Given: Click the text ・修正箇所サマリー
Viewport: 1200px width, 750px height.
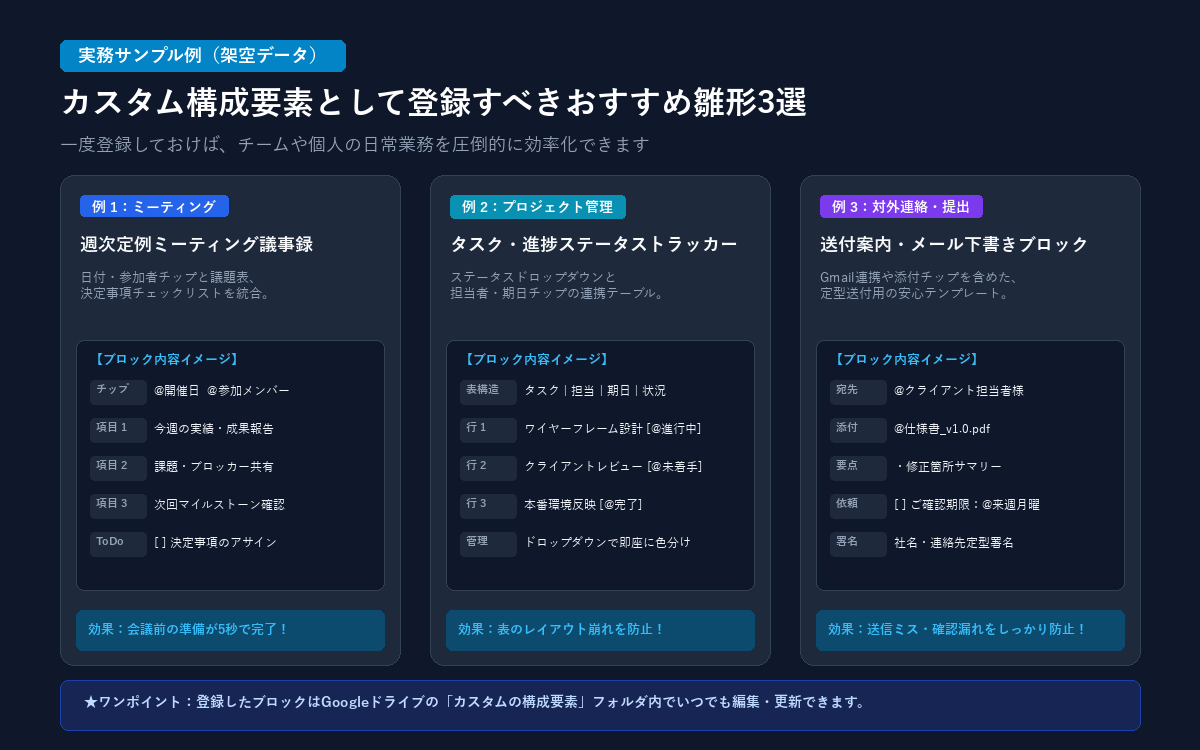Looking at the screenshot, I should click(948, 467).
